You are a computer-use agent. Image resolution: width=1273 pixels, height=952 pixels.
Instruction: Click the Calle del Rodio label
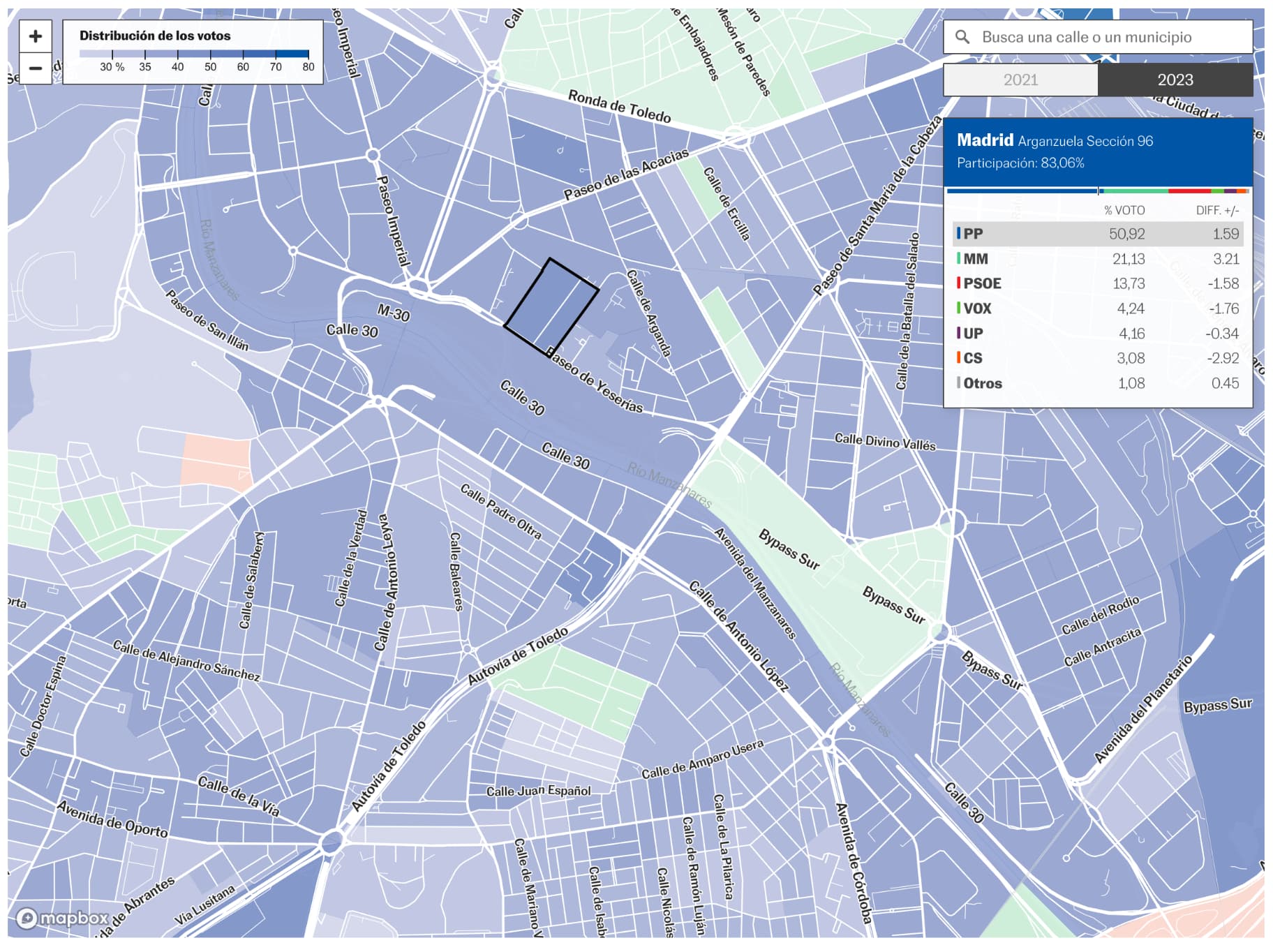pos(1101,615)
